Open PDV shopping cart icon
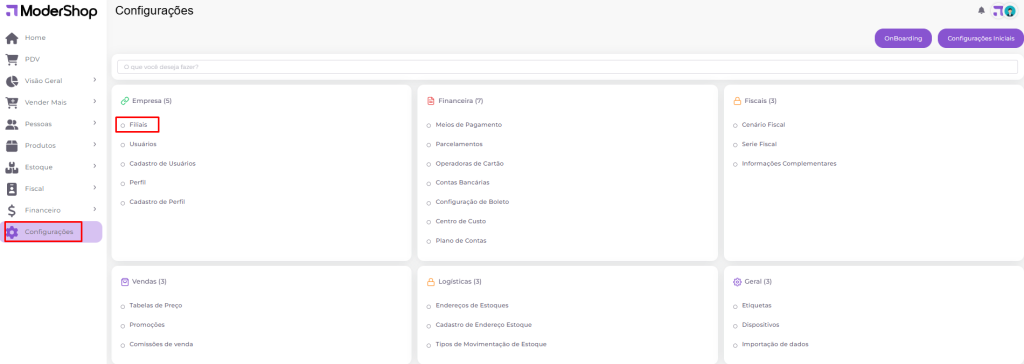1024x364 pixels. (12, 59)
